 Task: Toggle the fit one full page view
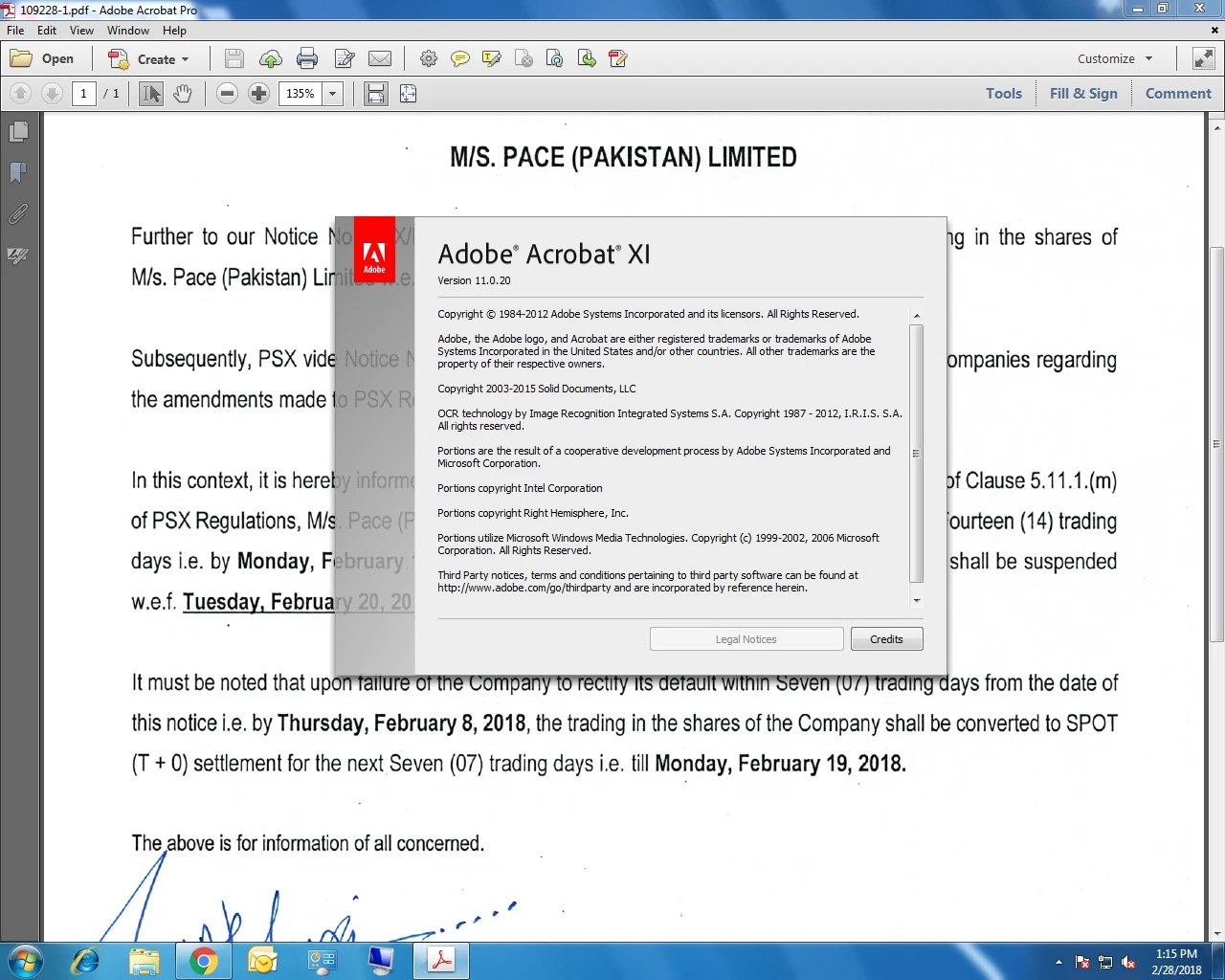click(408, 93)
